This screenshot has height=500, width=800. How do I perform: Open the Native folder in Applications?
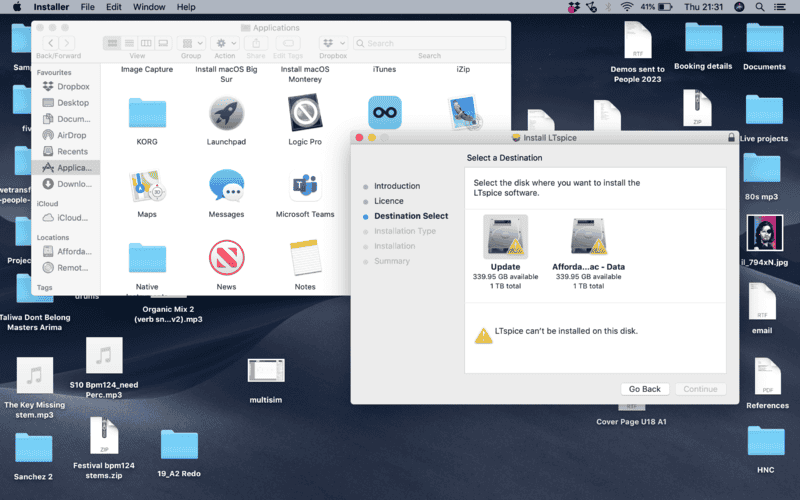[x=147, y=258]
